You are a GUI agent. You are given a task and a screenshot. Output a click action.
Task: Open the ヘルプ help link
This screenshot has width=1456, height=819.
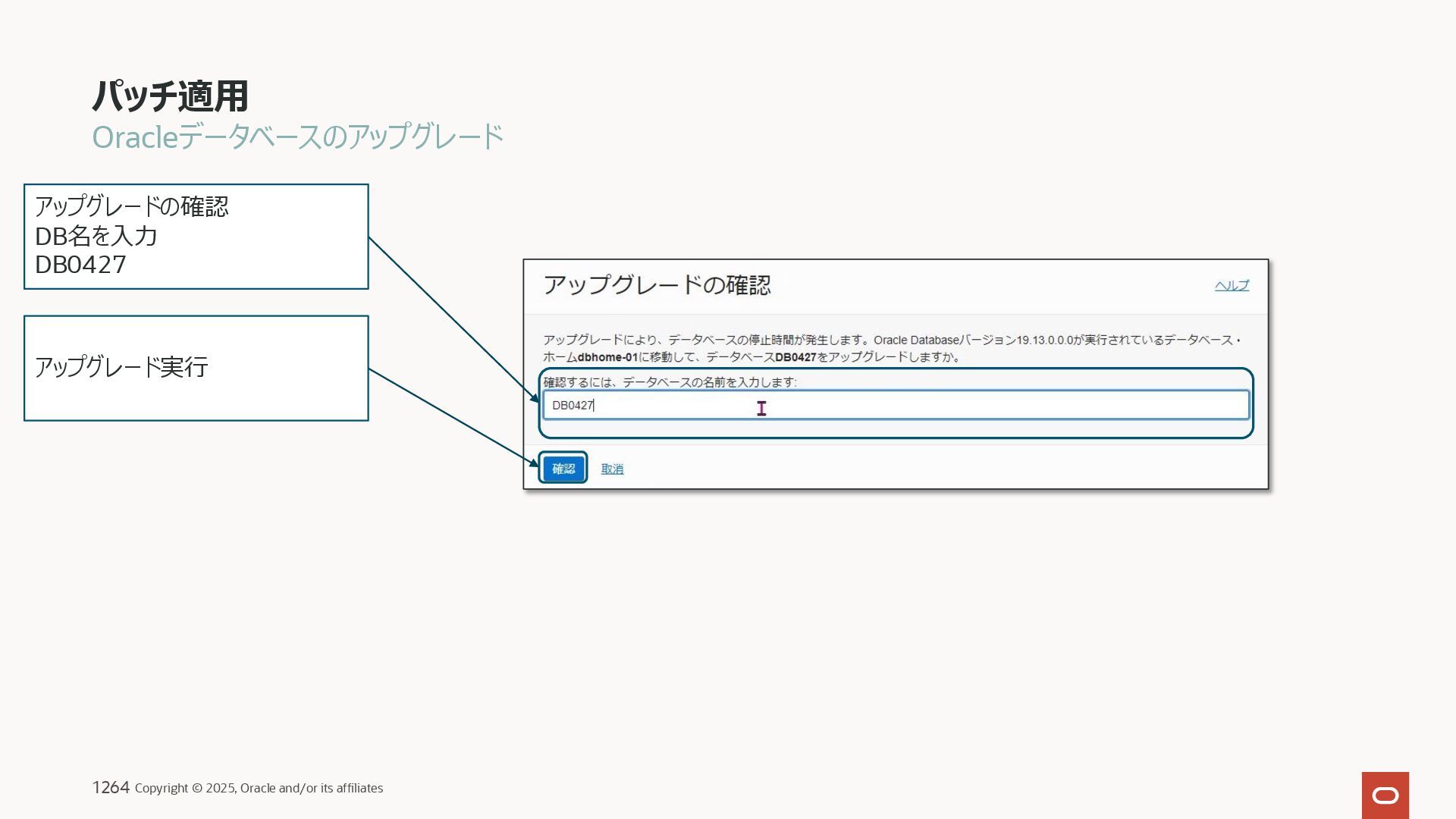pos(1232,285)
